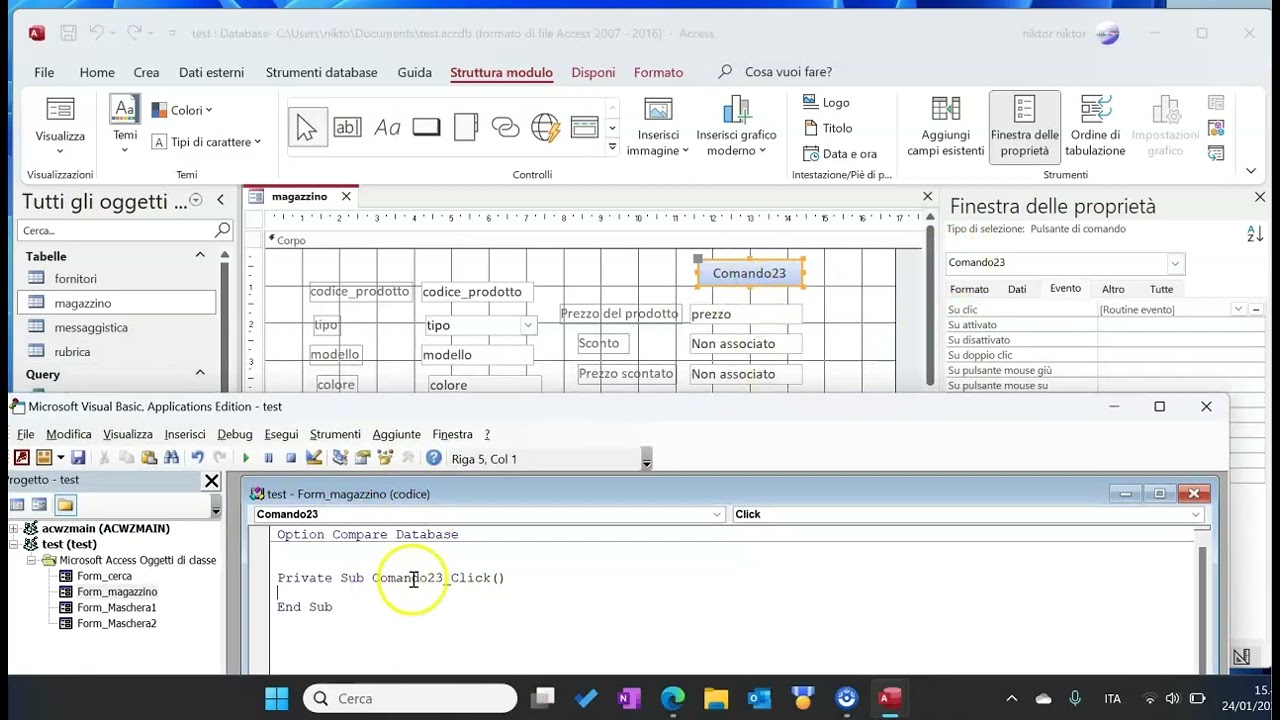Open Properties window icon in VBA toolbar
This screenshot has height=720, width=1280.
[362, 458]
